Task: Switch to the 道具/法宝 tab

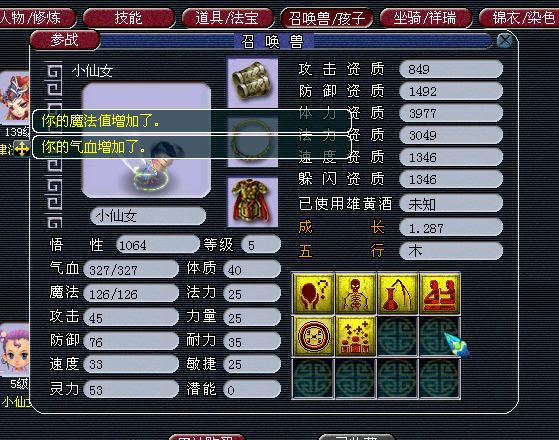Action: pyautogui.click(x=227, y=18)
